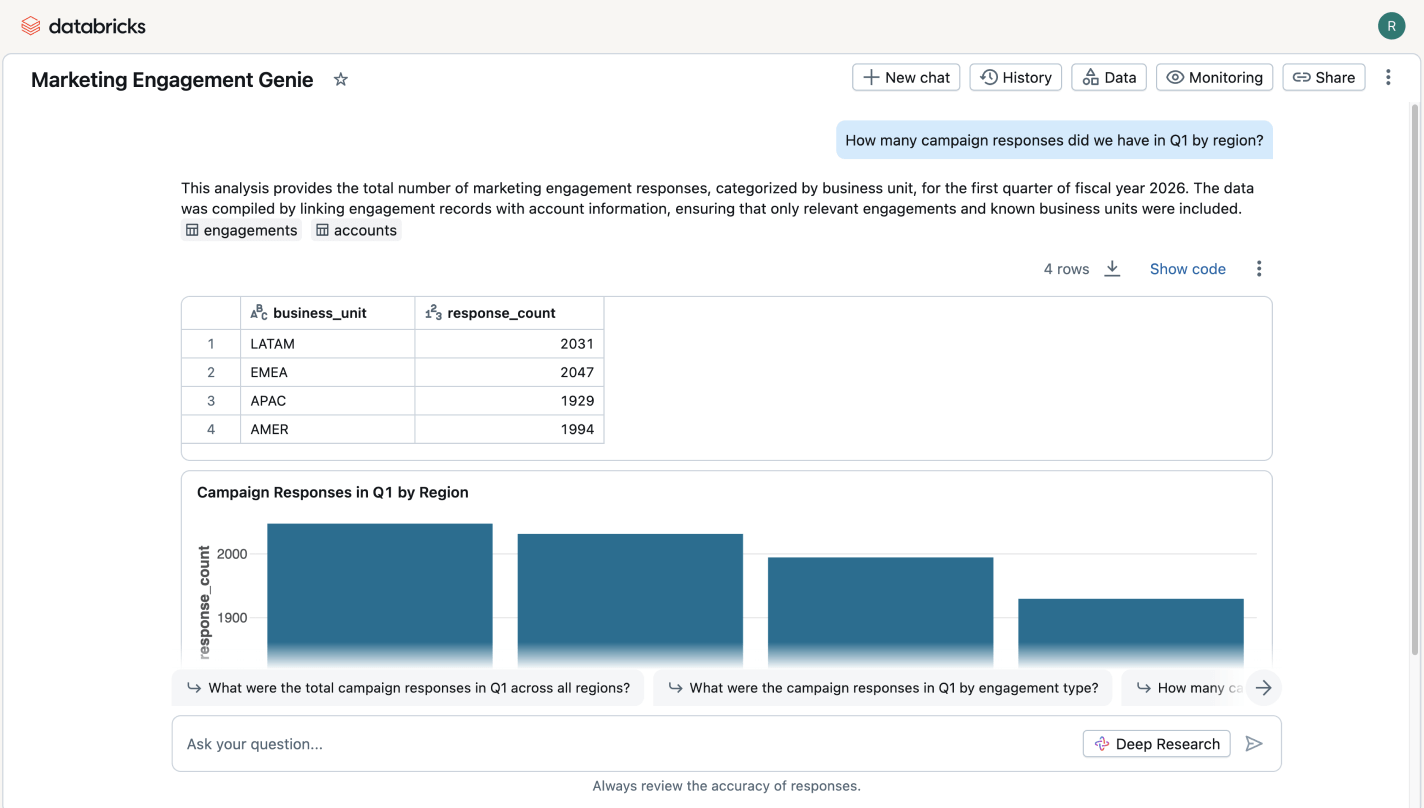
Task: Star the Marketing Engagement Genie space
Action: coord(341,79)
